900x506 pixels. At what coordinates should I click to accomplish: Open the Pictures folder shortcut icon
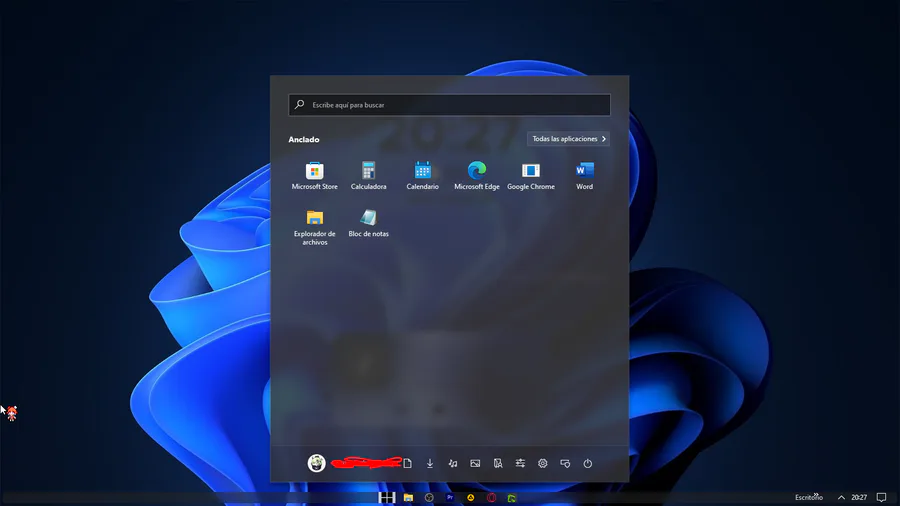pyautogui.click(x=475, y=463)
